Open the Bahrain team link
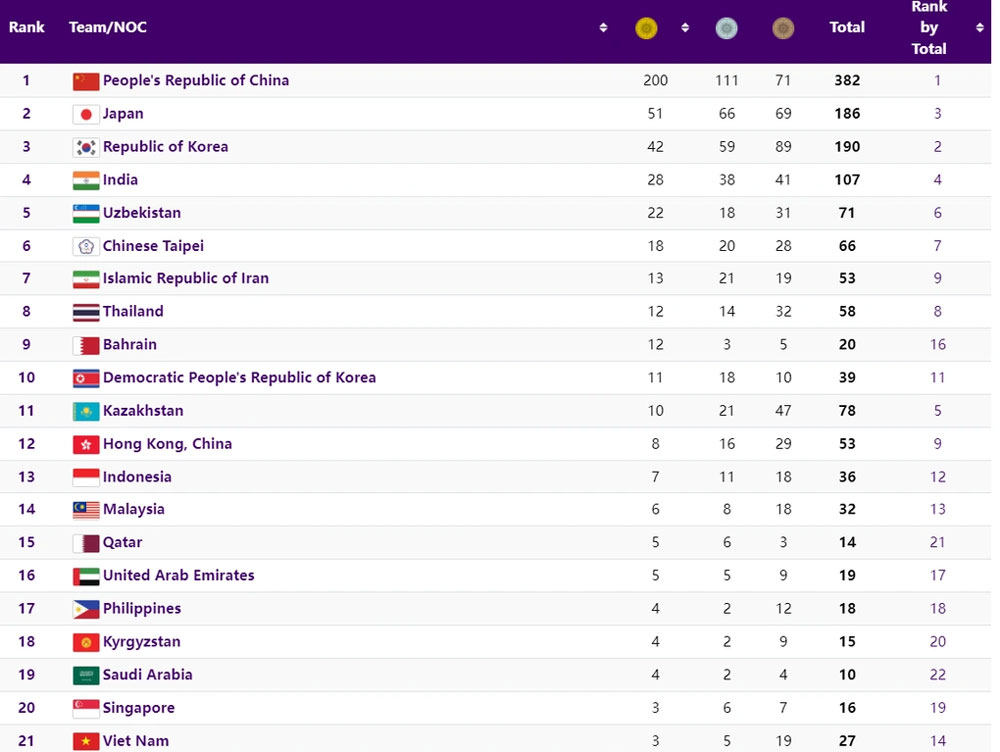Image resolution: width=1000 pixels, height=752 pixels. (129, 345)
